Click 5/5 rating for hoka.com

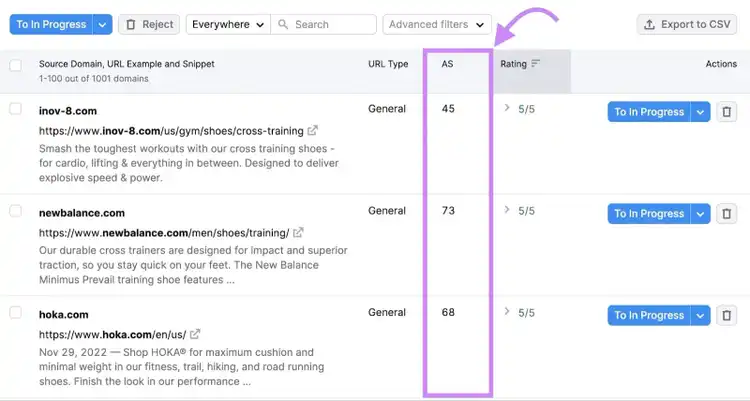coord(527,313)
